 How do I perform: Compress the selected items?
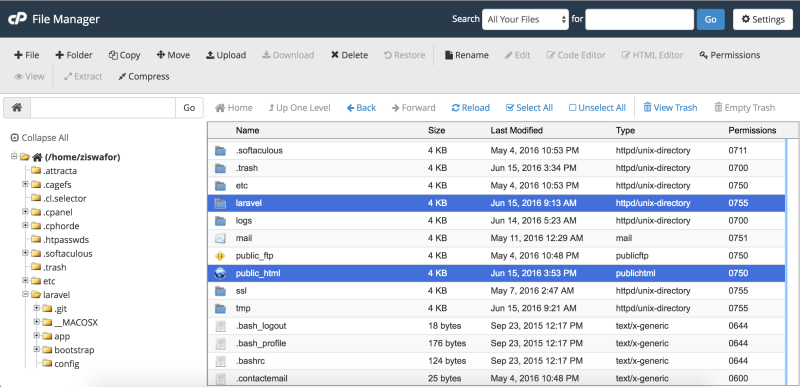pyautogui.click(x=144, y=76)
